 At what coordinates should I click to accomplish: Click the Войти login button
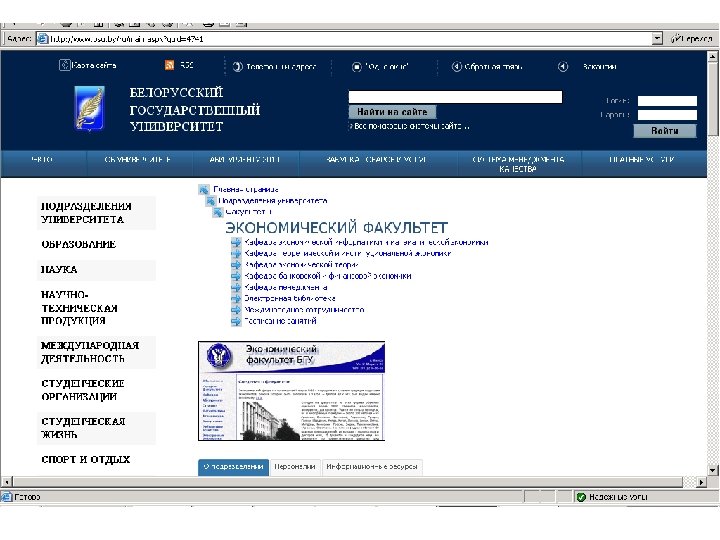pyautogui.click(x=665, y=131)
